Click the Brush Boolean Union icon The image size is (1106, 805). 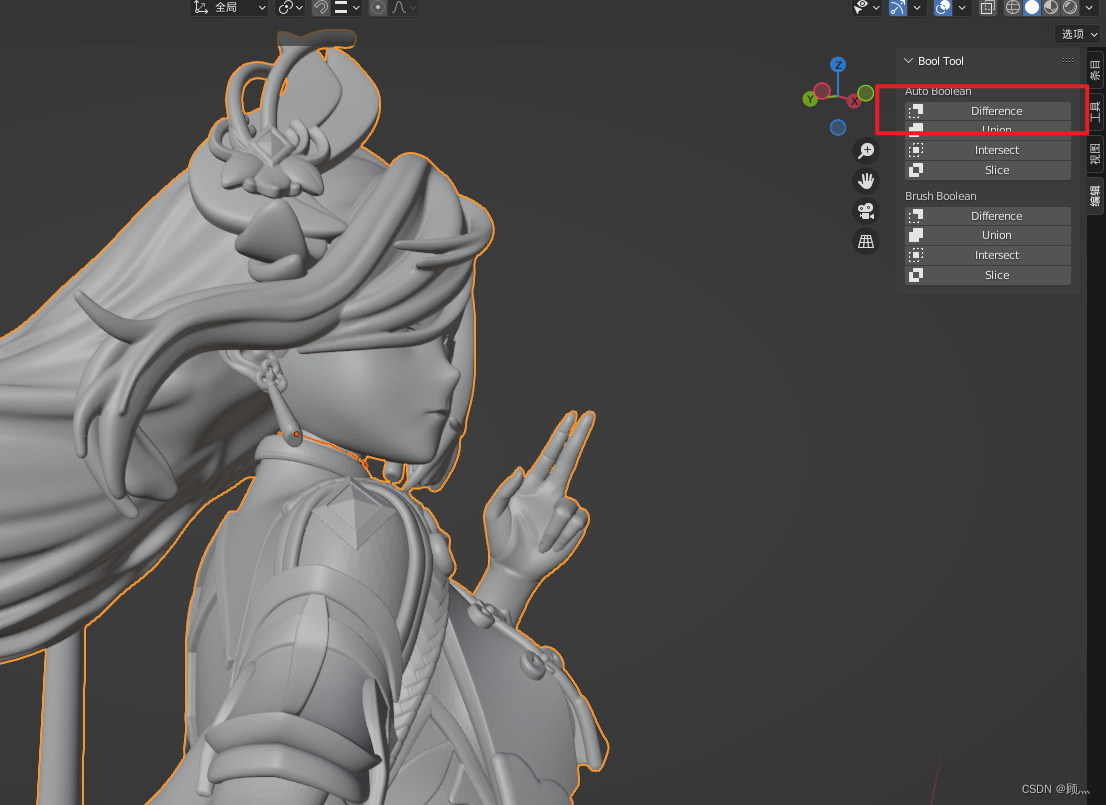[x=916, y=235]
